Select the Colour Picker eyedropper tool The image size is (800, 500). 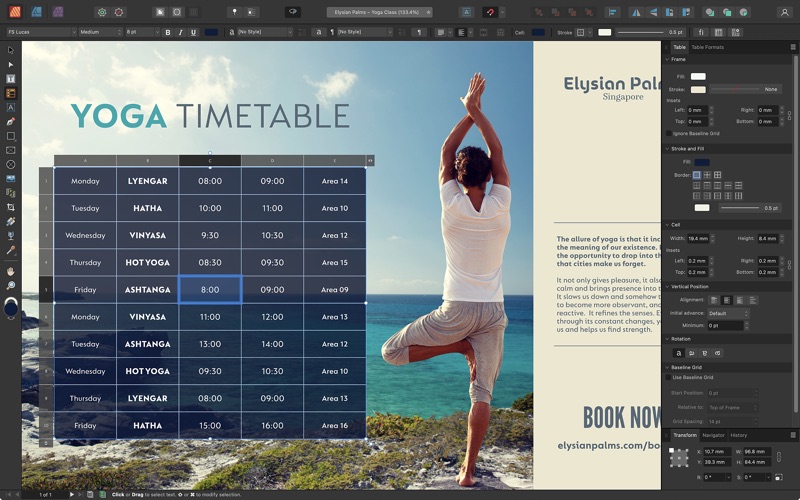[x=11, y=250]
